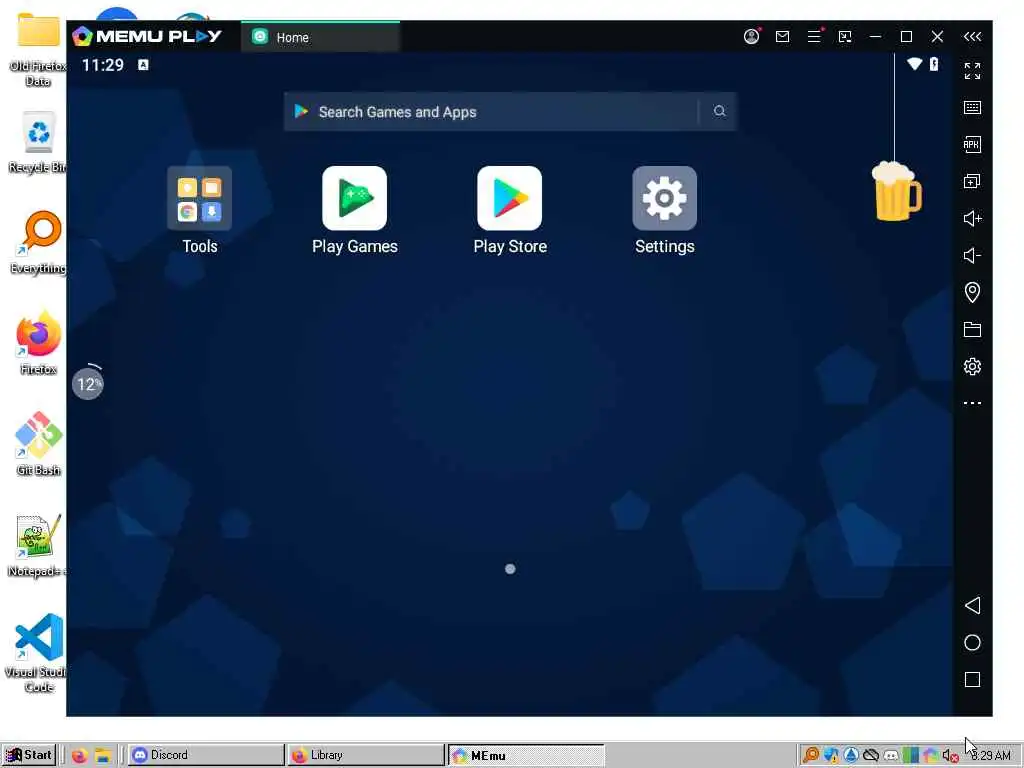Show more sidebar tools with ellipsis
This screenshot has height=768, width=1024.
972,403
